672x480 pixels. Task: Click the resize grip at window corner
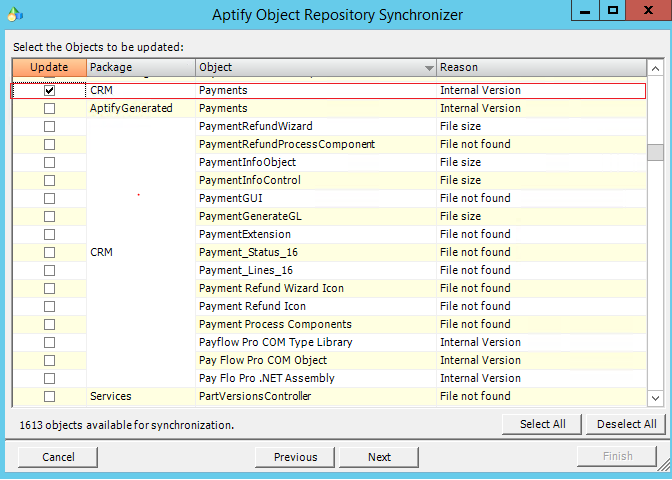(x=664, y=465)
